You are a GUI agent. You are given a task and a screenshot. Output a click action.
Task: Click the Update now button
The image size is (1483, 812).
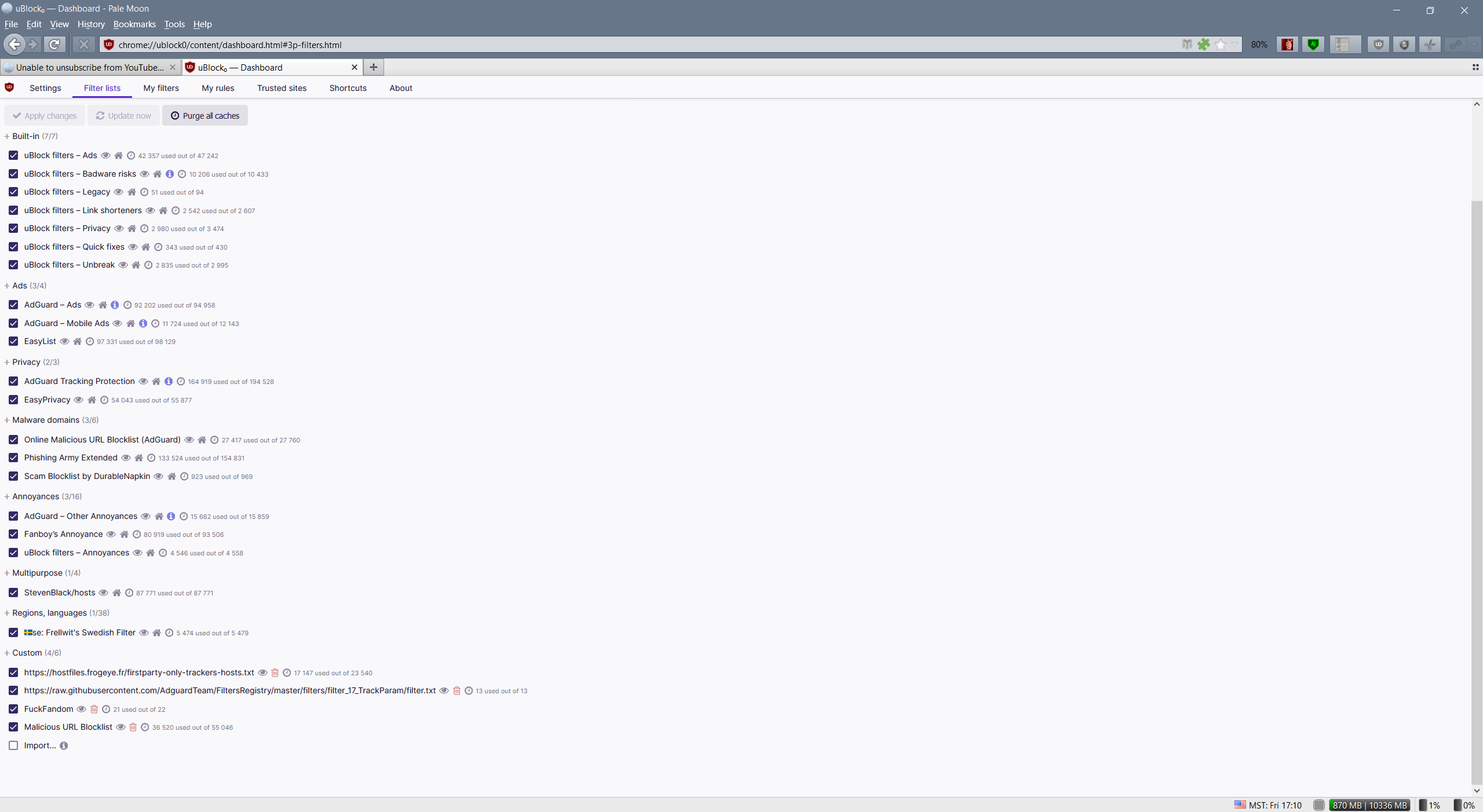click(x=123, y=116)
